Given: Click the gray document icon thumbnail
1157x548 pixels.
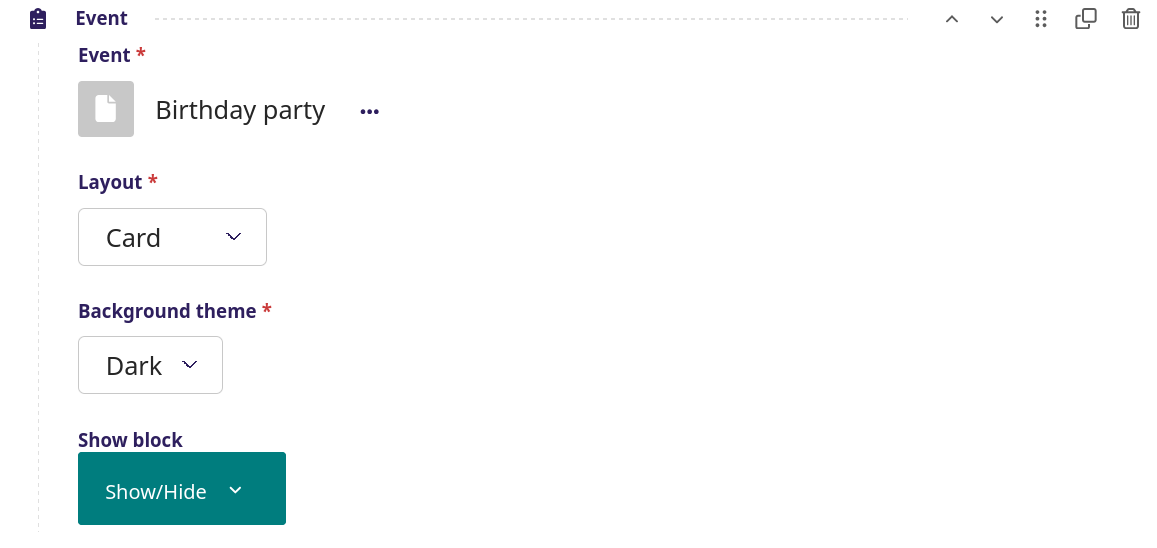Looking at the screenshot, I should click(x=106, y=109).
